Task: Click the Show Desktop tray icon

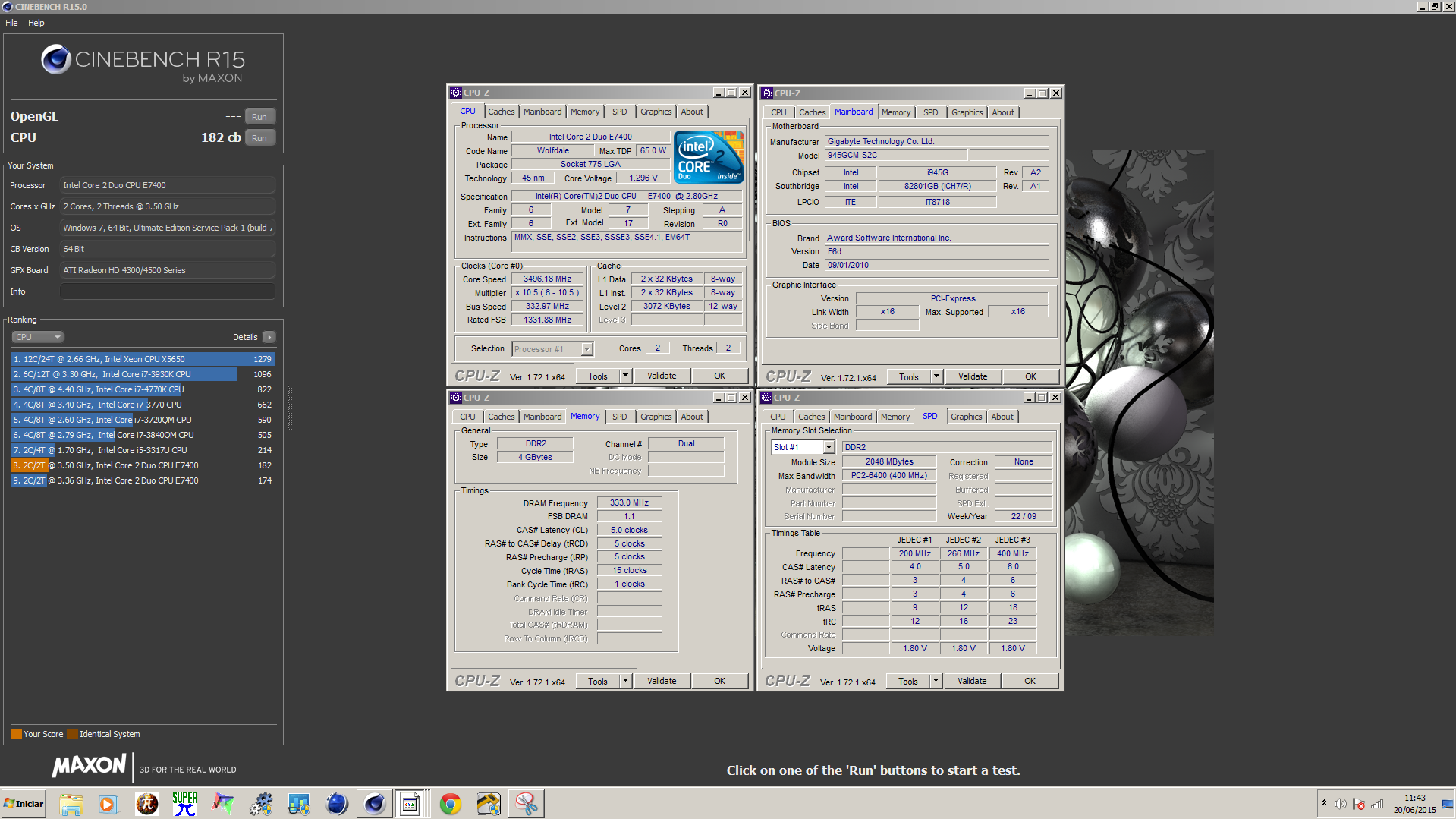Action: (x=1448, y=804)
